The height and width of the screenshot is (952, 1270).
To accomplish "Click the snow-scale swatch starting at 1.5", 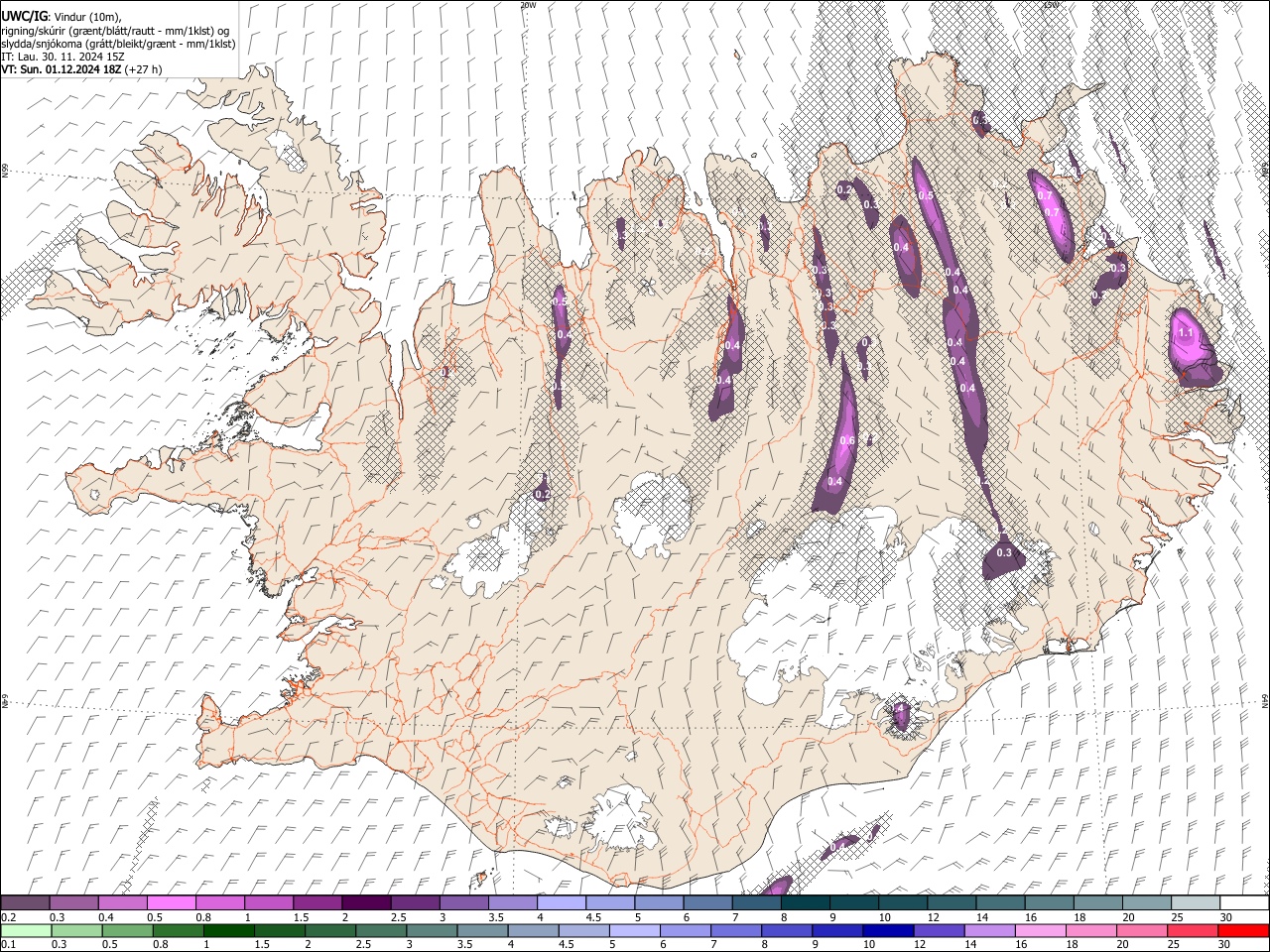I will (317, 902).
